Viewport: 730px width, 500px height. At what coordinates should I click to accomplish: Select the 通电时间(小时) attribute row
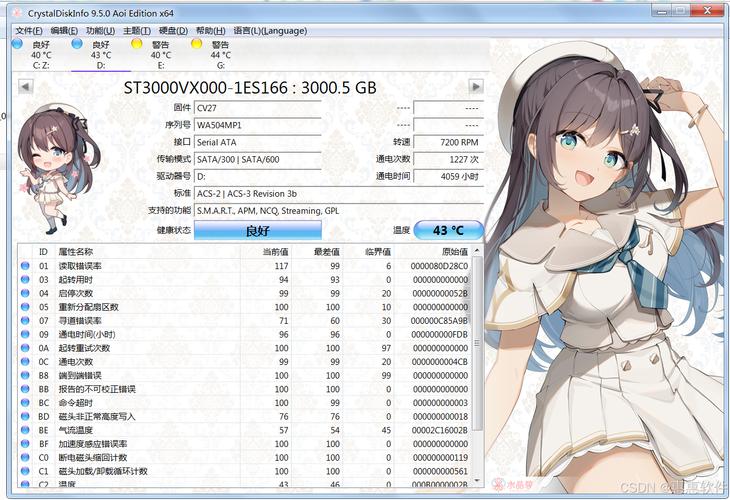click(x=244, y=334)
